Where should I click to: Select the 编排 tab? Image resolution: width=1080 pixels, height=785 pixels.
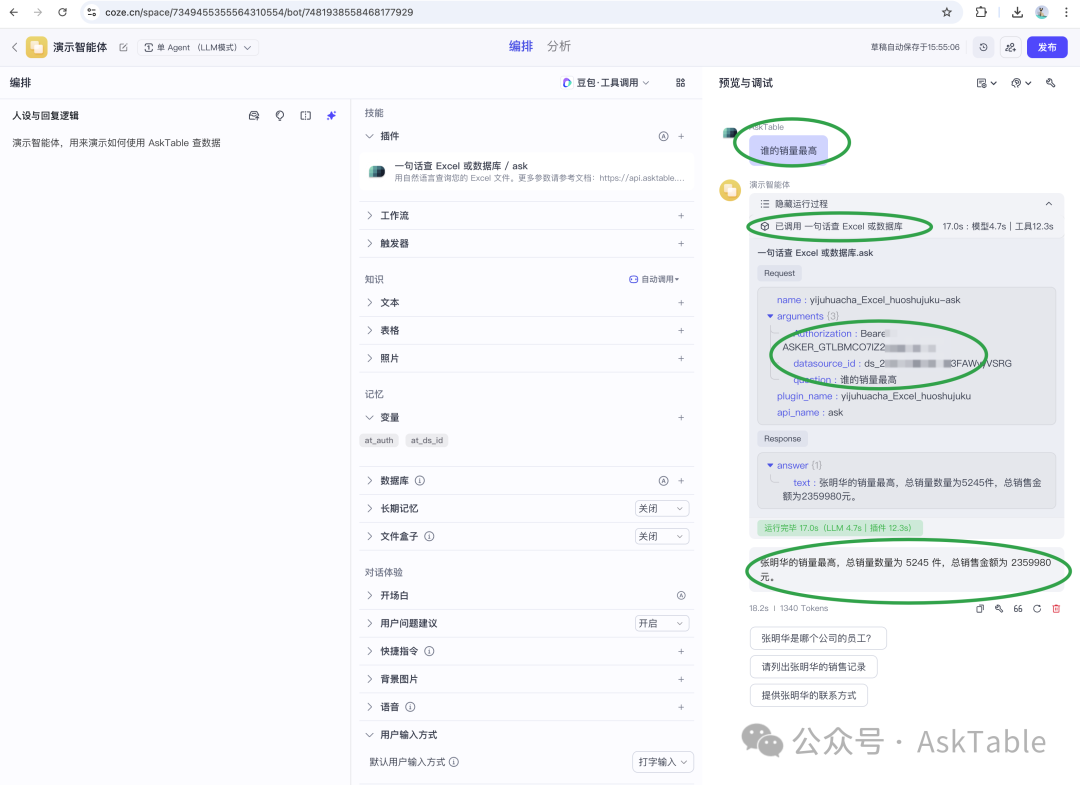521,46
